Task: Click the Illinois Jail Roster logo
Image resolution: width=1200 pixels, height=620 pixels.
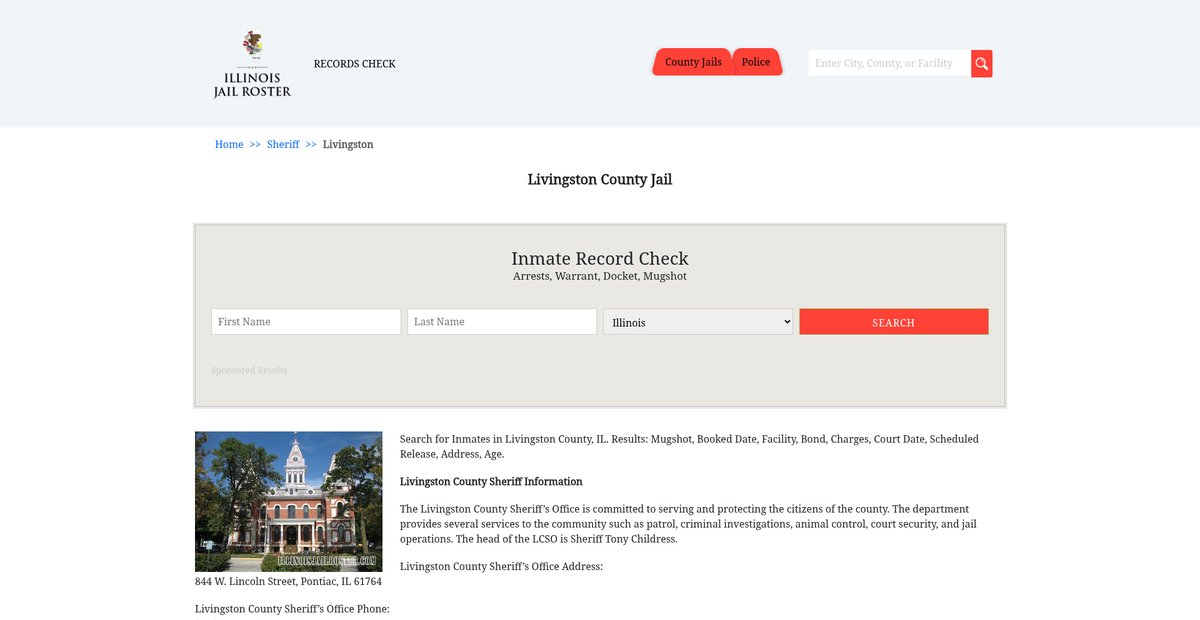Action: (x=252, y=64)
